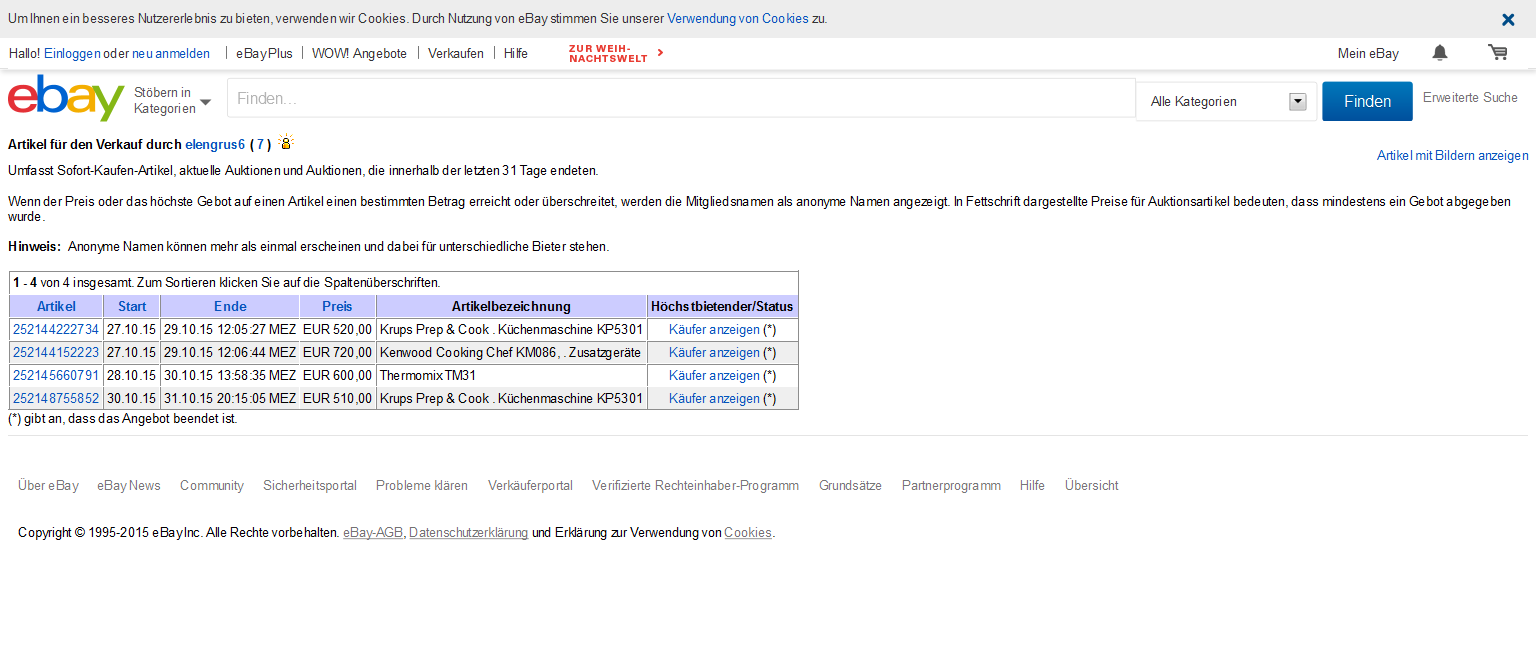Click the EUR 600,00 price cell
This screenshot has height=671, width=1536.
click(338, 376)
